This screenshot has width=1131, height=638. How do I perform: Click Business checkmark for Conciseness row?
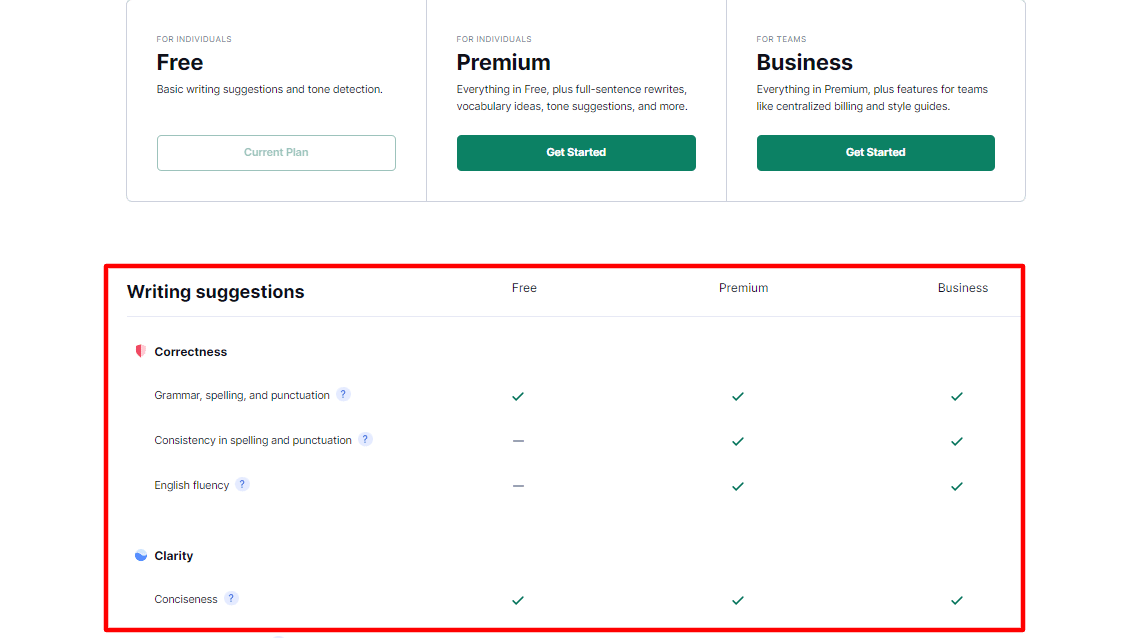956,601
